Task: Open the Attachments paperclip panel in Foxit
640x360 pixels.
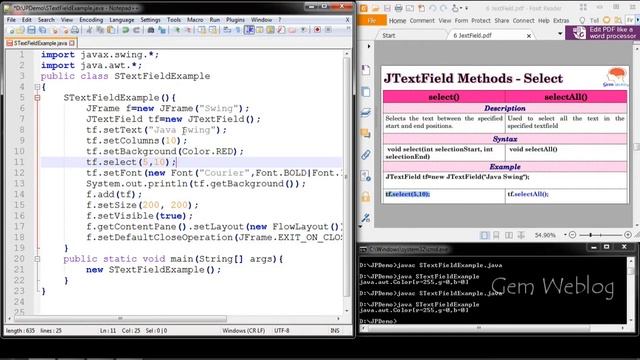Action: [x=366, y=155]
